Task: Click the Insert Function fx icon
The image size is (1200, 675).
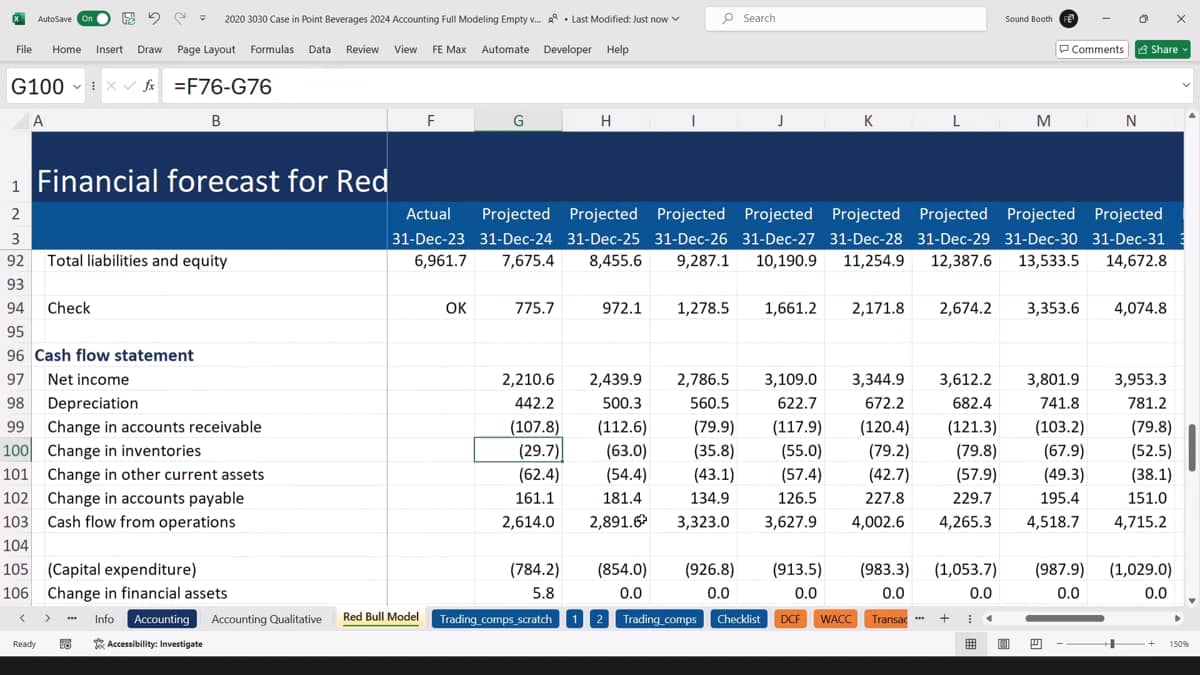Action: (149, 87)
